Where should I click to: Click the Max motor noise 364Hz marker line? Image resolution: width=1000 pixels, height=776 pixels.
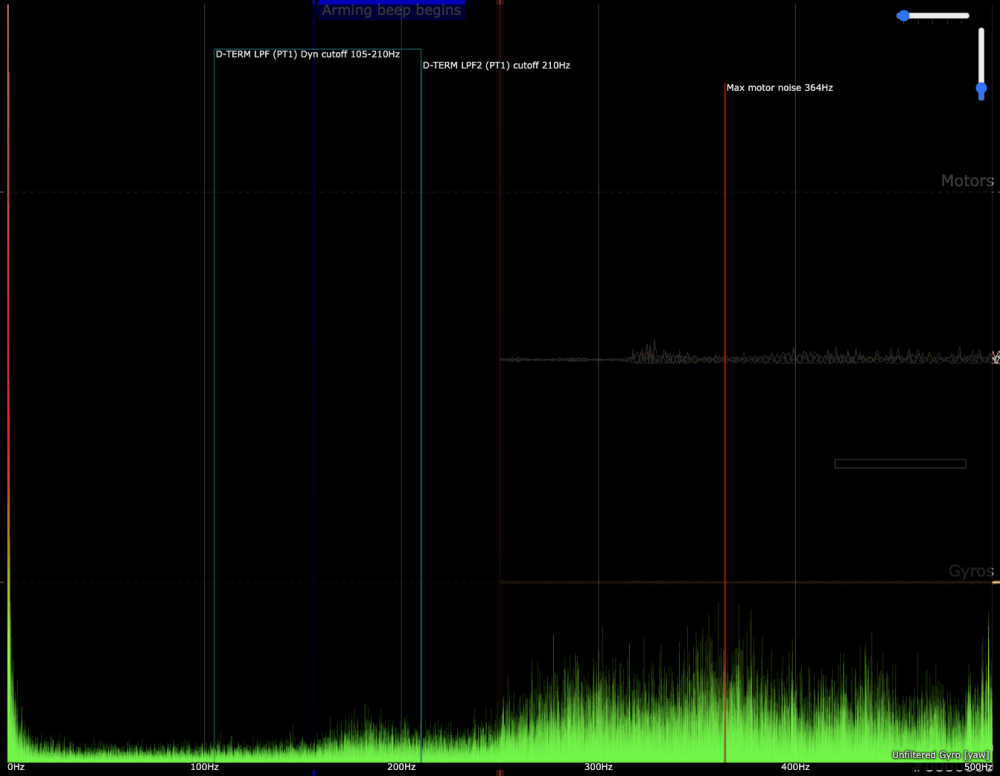coord(725,300)
